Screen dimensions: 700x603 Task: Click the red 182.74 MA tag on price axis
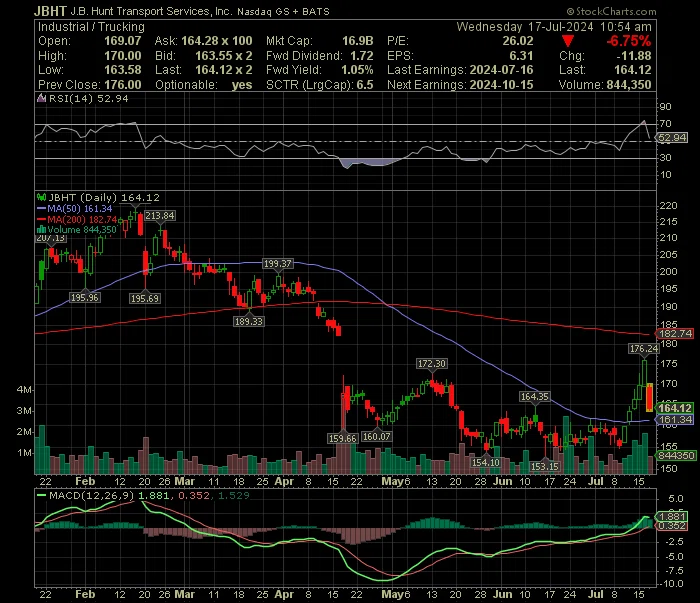point(674,333)
